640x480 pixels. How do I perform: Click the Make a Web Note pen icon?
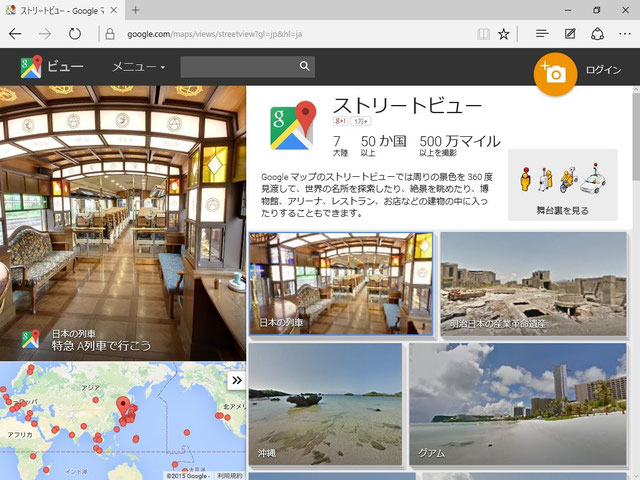[x=570, y=33]
